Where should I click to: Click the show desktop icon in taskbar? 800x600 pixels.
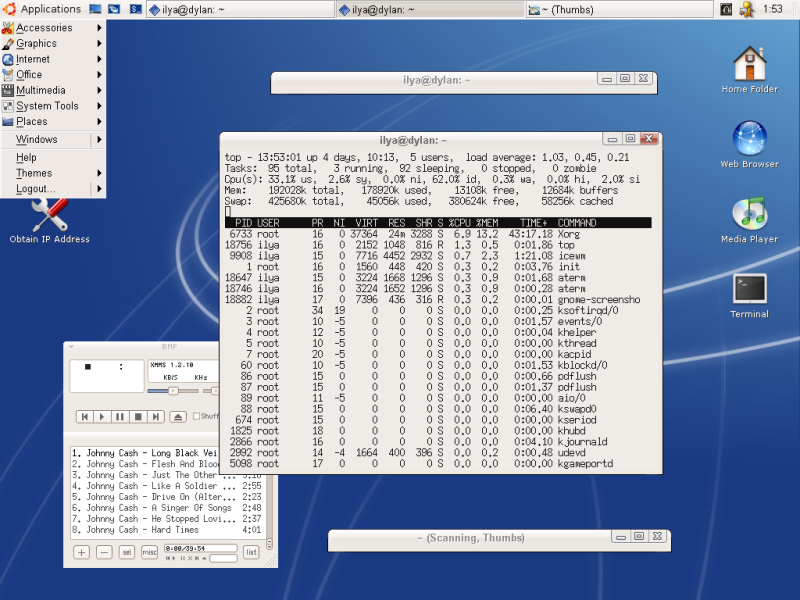tap(95, 9)
